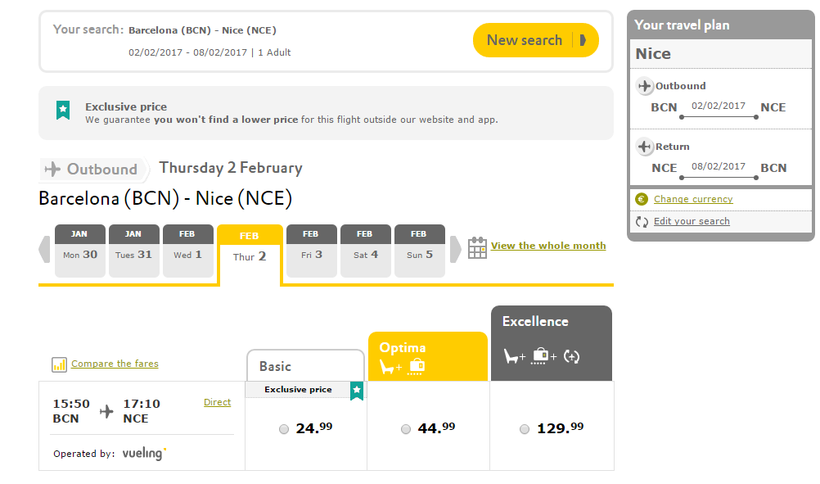Click the Direct flight link
This screenshot has width=820, height=484.
[x=217, y=403]
